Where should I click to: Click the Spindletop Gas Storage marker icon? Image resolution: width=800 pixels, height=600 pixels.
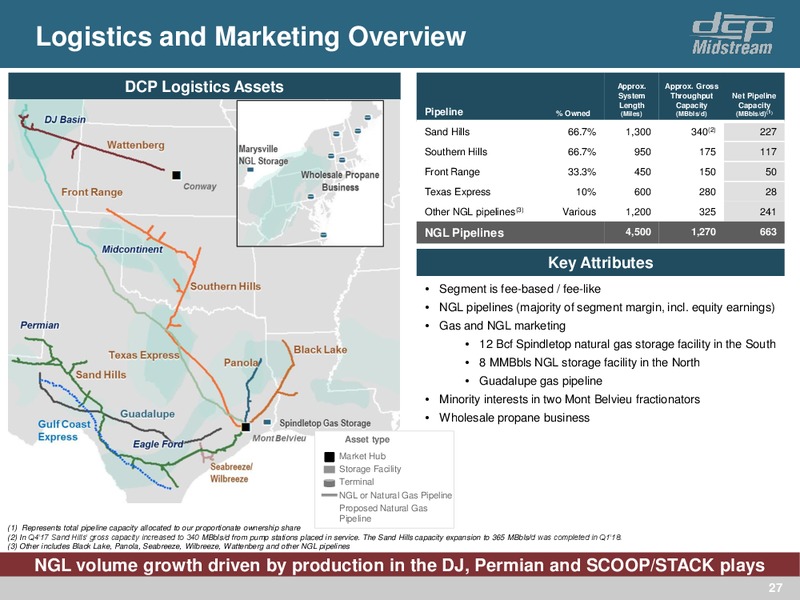tap(267, 422)
